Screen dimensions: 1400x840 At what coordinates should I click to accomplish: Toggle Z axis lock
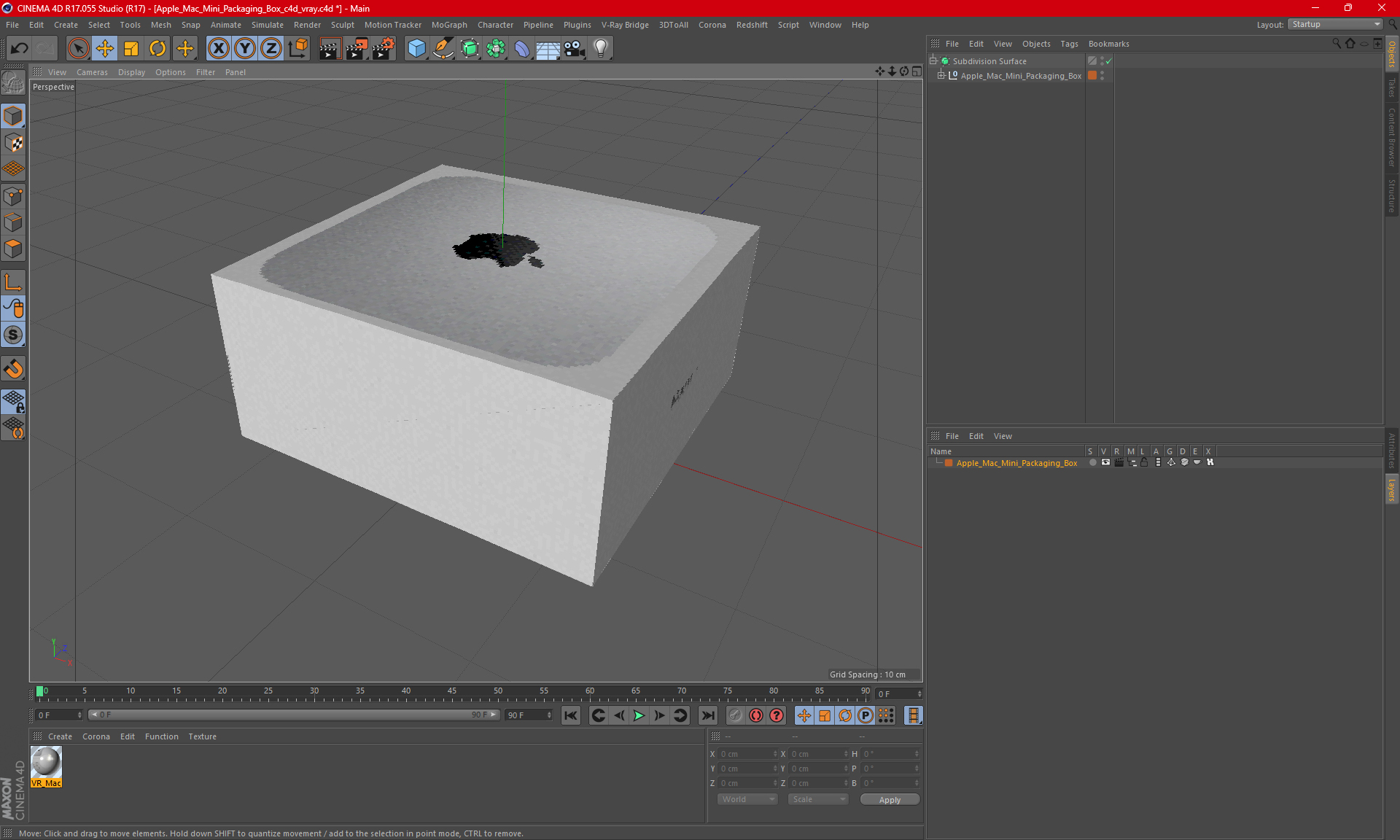271,48
